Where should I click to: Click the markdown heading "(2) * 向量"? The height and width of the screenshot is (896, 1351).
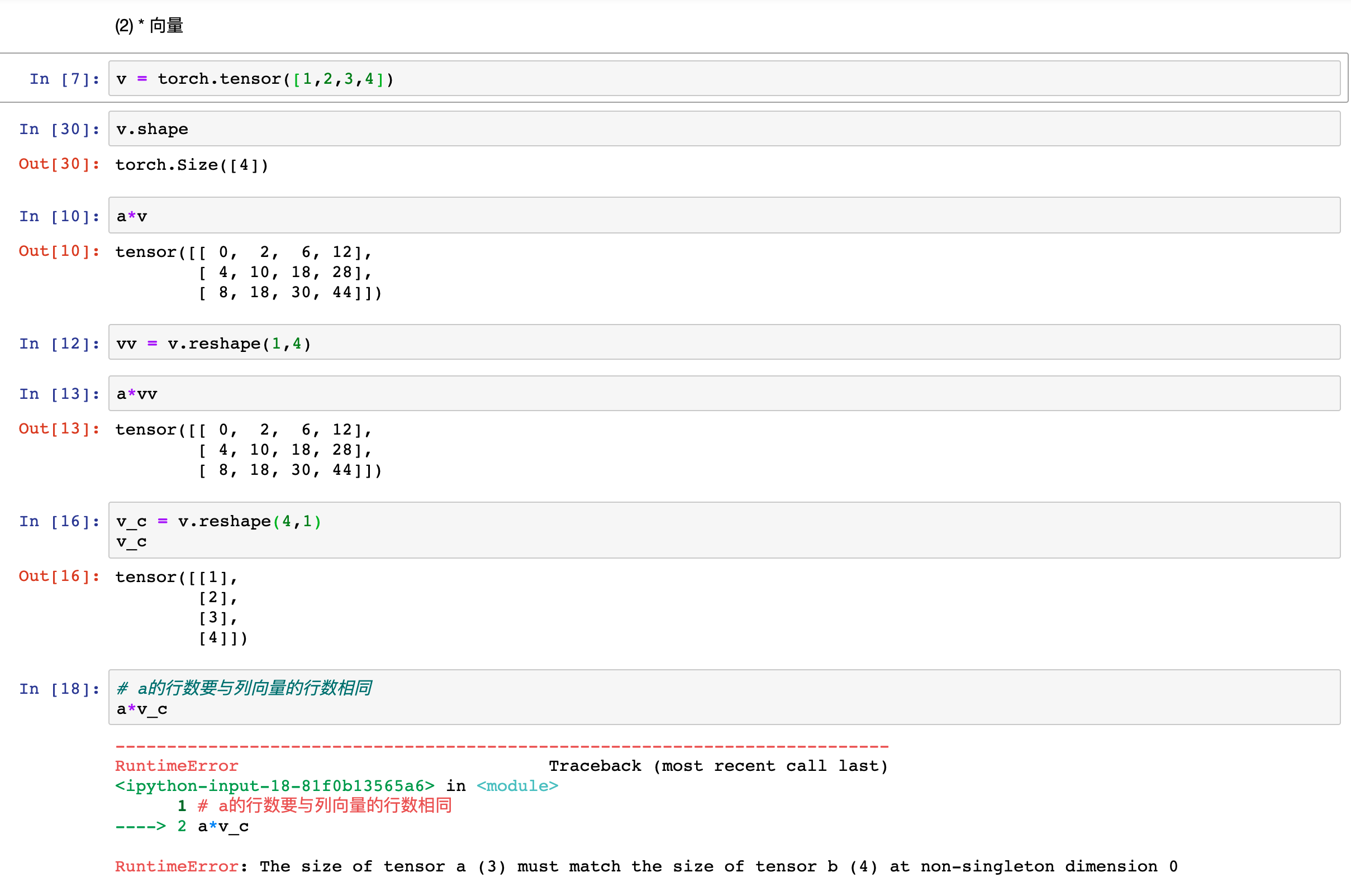click(x=149, y=26)
